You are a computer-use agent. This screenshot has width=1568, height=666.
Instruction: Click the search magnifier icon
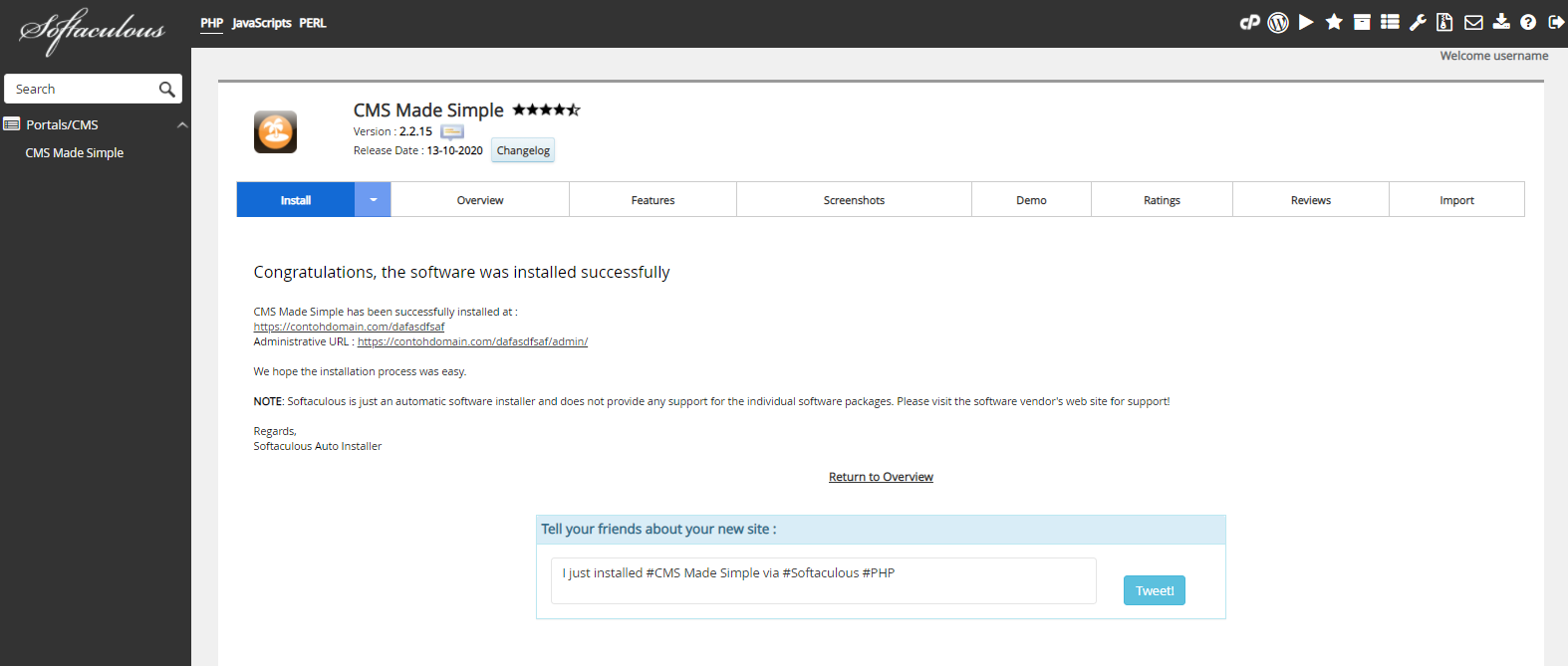click(x=166, y=90)
